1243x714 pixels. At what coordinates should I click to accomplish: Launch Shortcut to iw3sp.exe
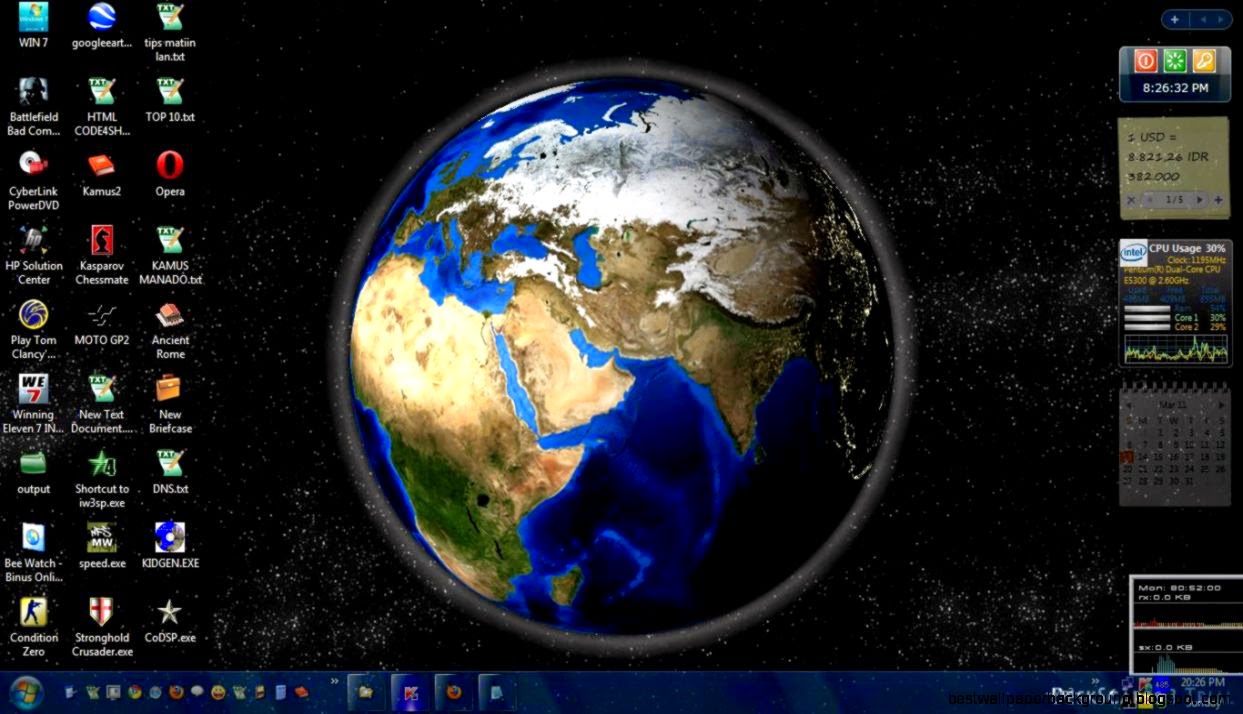pos(101,479)
